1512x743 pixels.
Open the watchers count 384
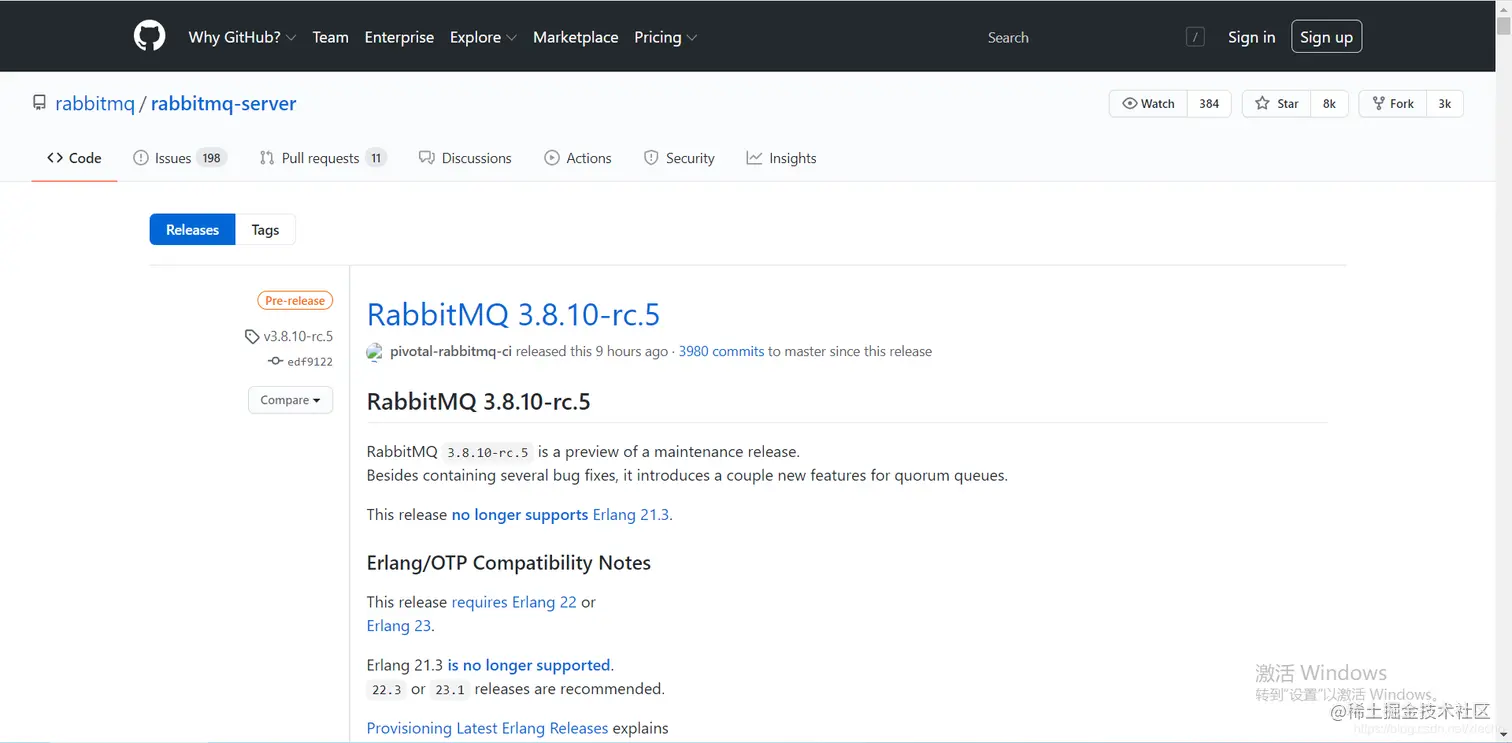click(1209, 104)
